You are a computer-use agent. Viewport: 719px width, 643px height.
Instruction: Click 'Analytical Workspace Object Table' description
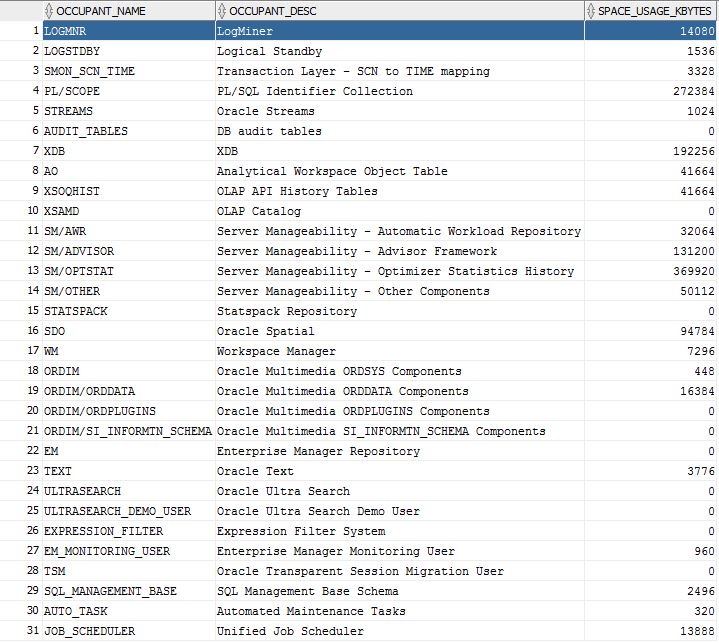point(400,171)
